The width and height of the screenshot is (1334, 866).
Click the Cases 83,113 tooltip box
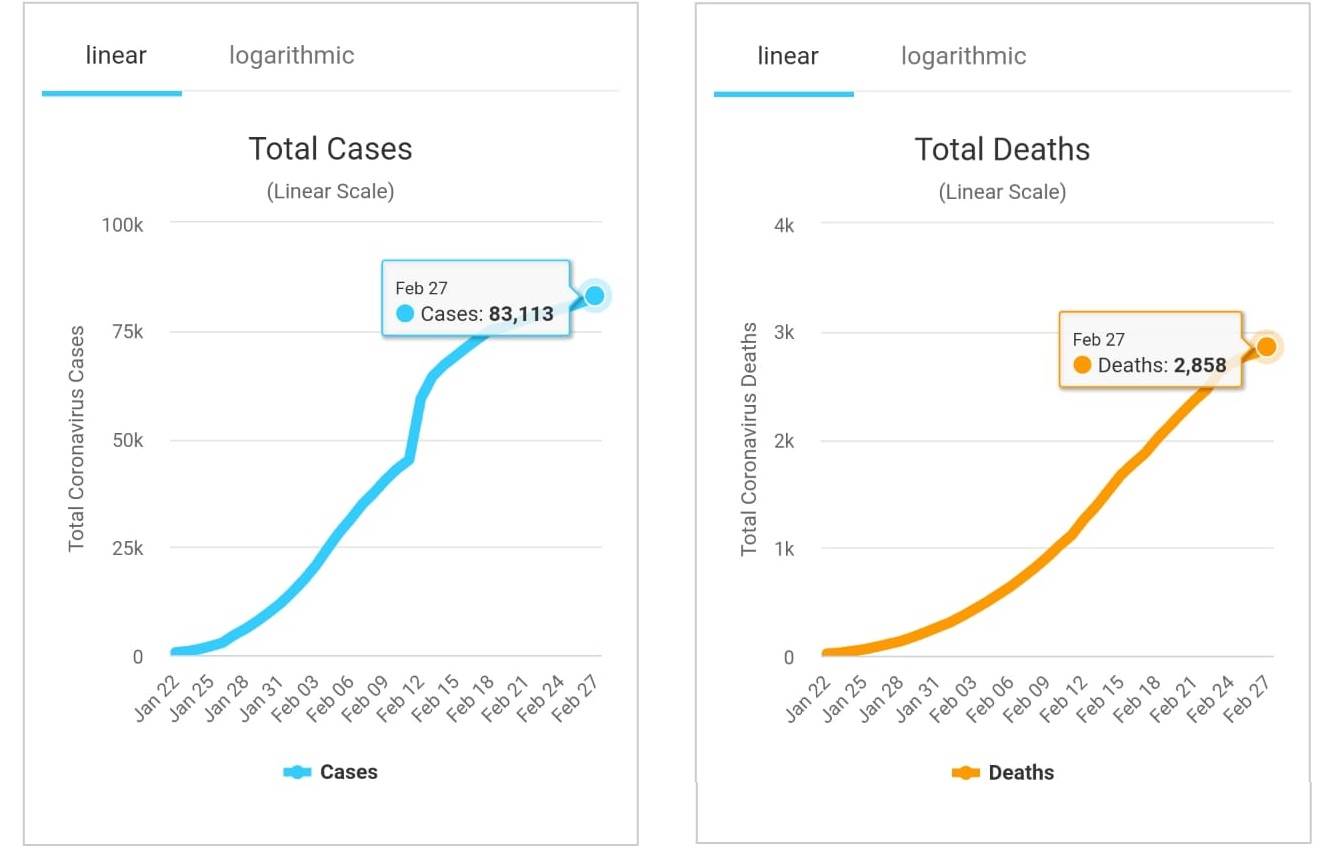476,299
